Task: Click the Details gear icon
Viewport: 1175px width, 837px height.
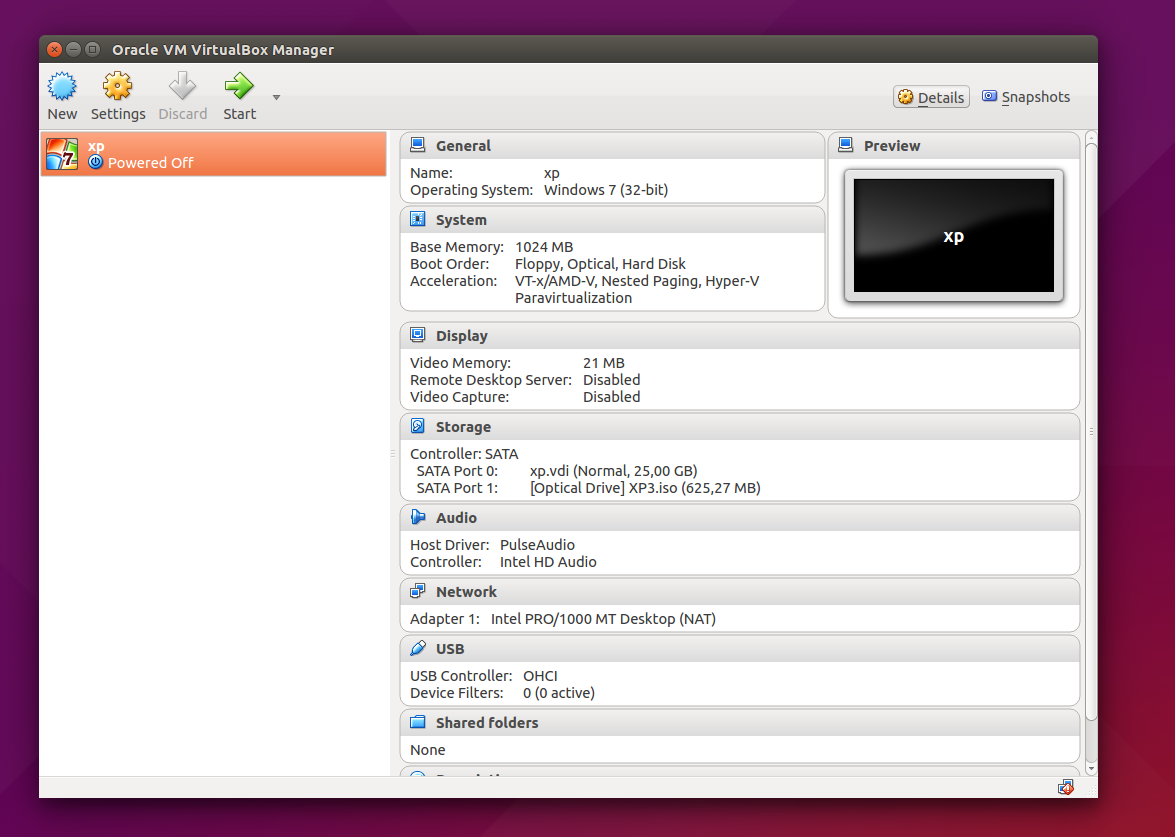Action: [906, 97]
